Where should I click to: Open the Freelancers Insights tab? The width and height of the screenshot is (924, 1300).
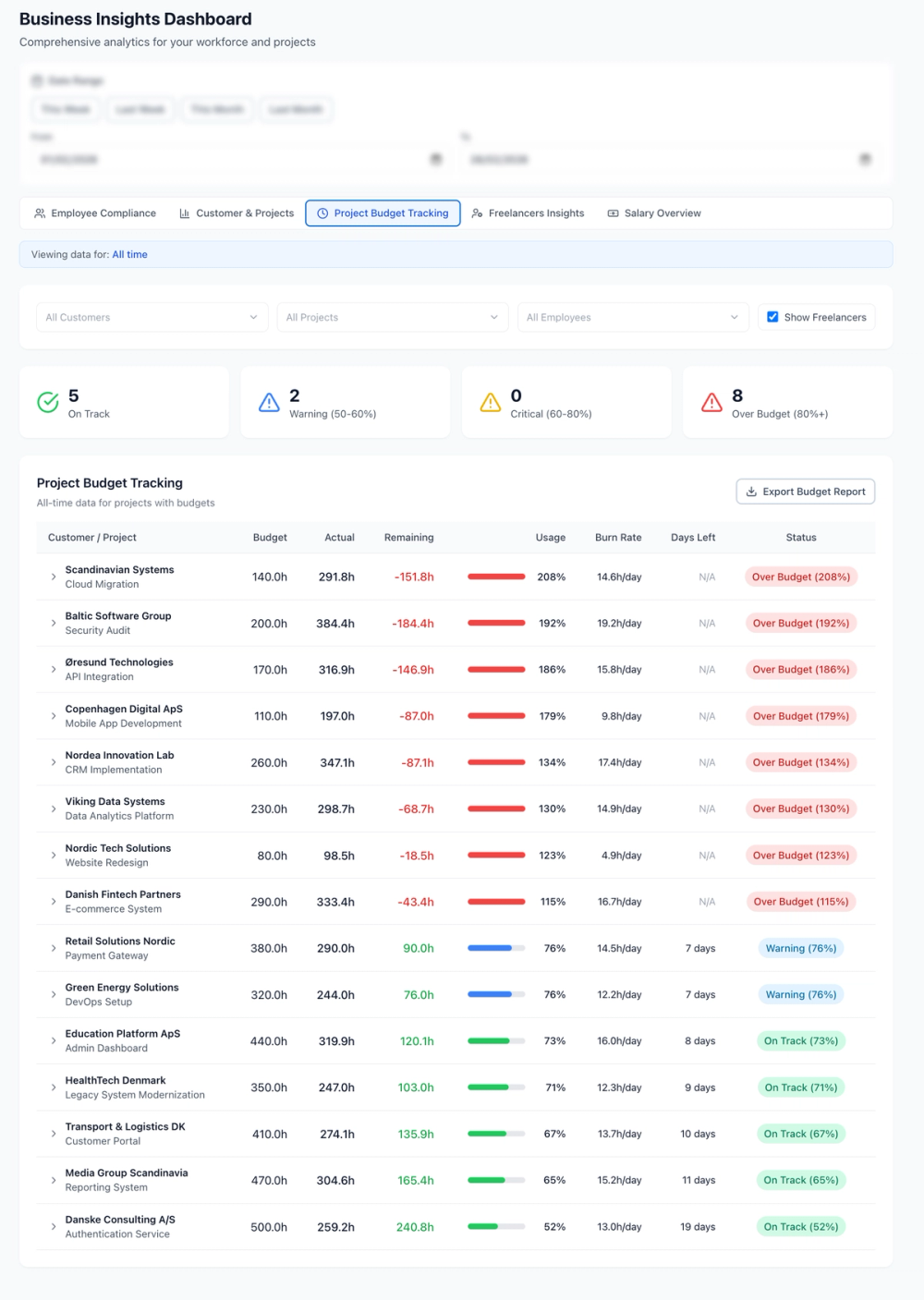click(x=528, y=213)
